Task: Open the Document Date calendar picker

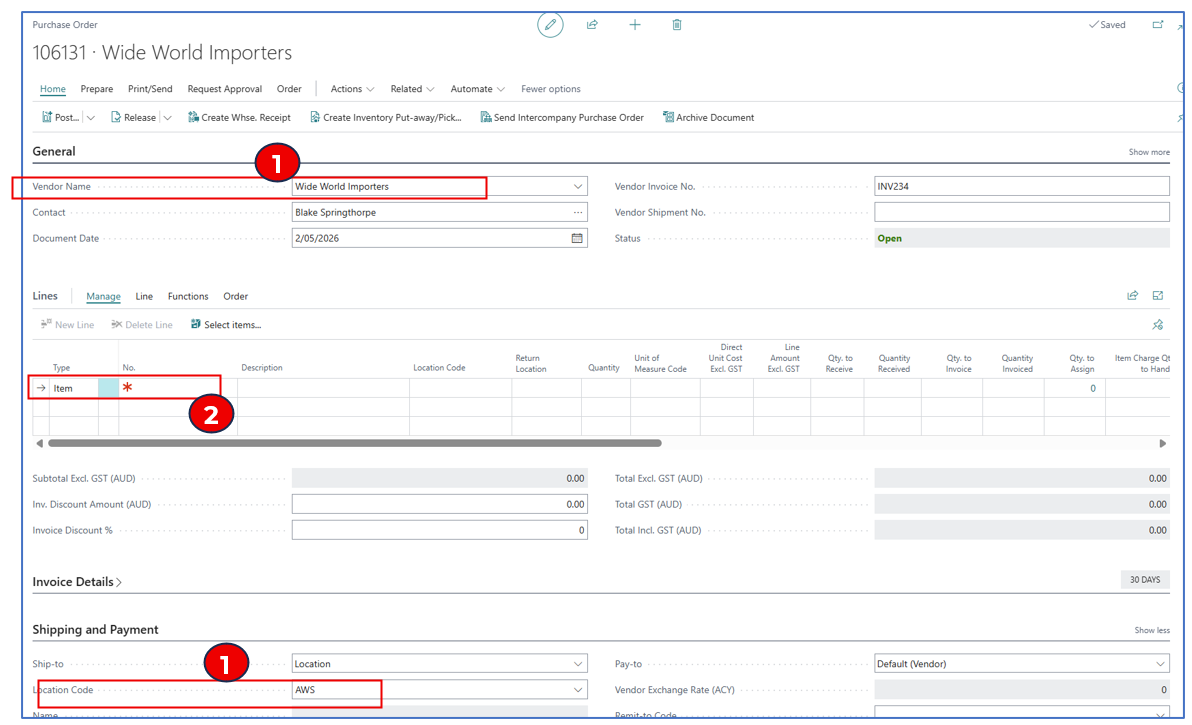Action: point(577,239)
